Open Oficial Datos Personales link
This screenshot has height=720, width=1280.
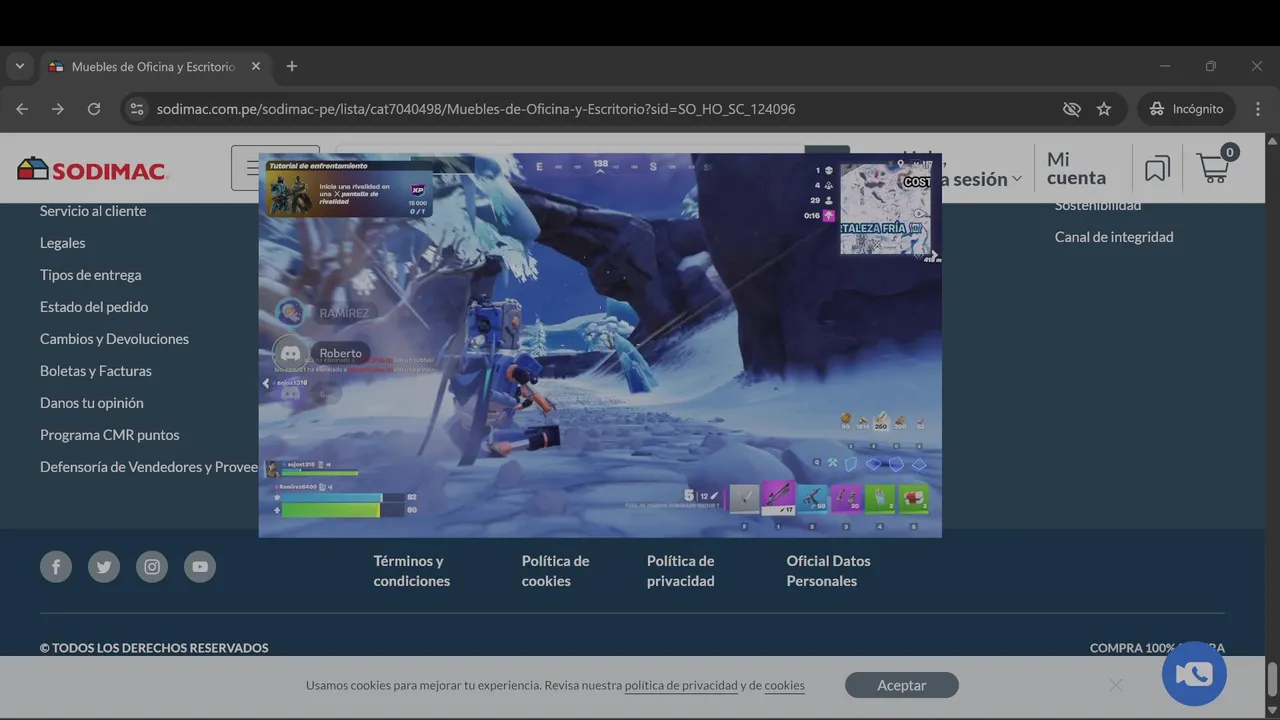828,571
